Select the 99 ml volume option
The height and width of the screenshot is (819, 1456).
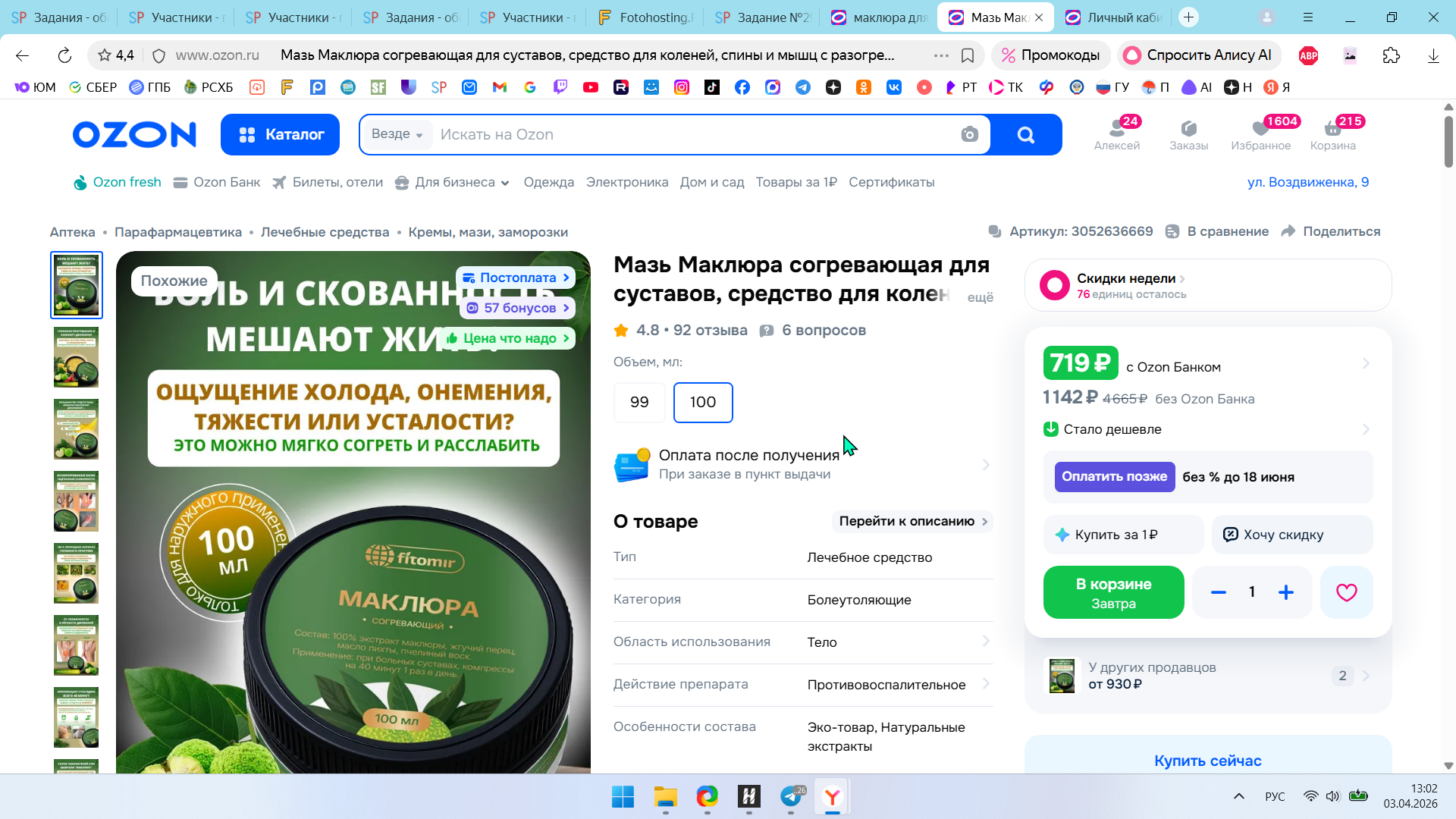click(639, 403)
